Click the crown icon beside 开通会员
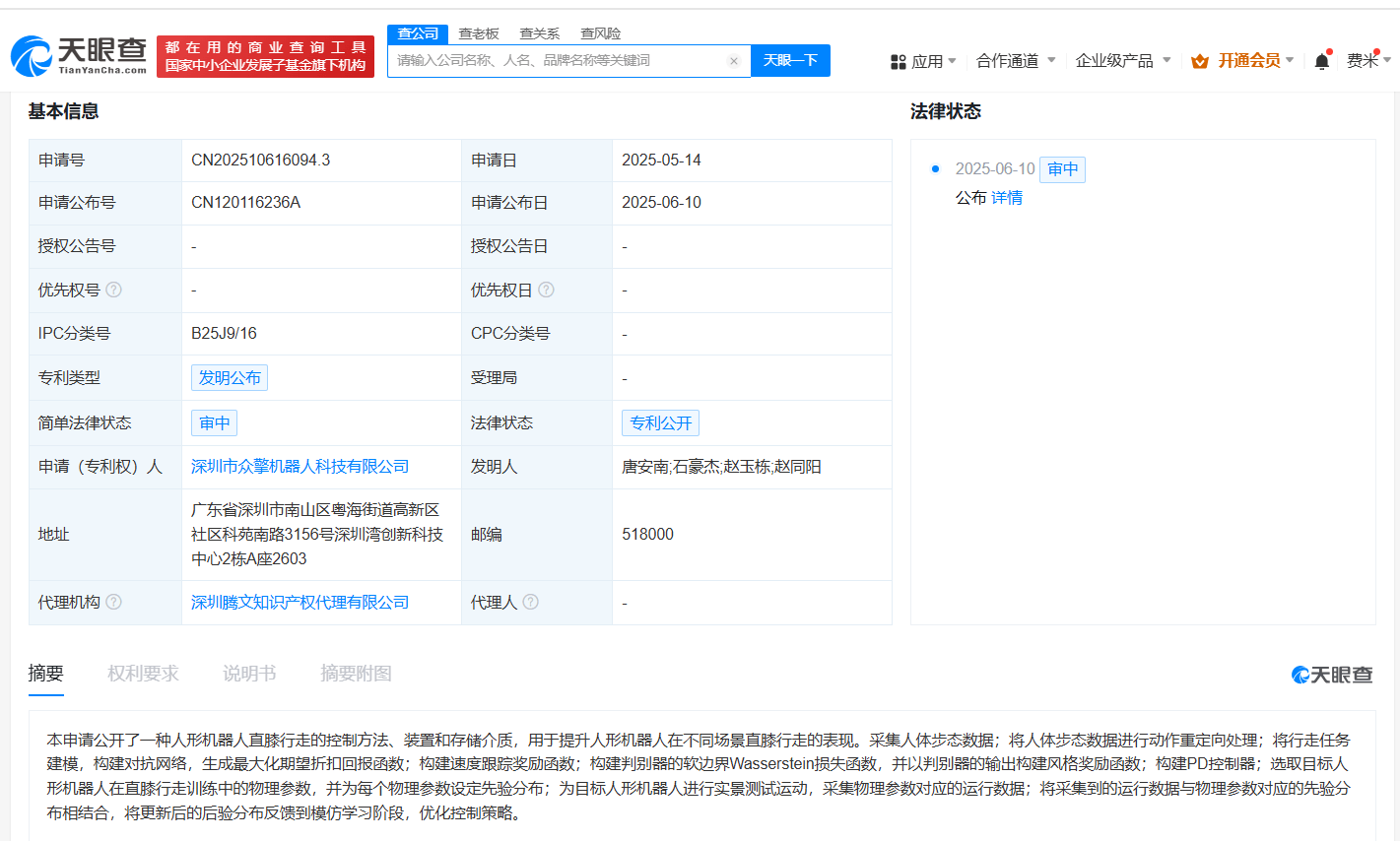This screenshot has height=841, width=1400. (1199, 61)
